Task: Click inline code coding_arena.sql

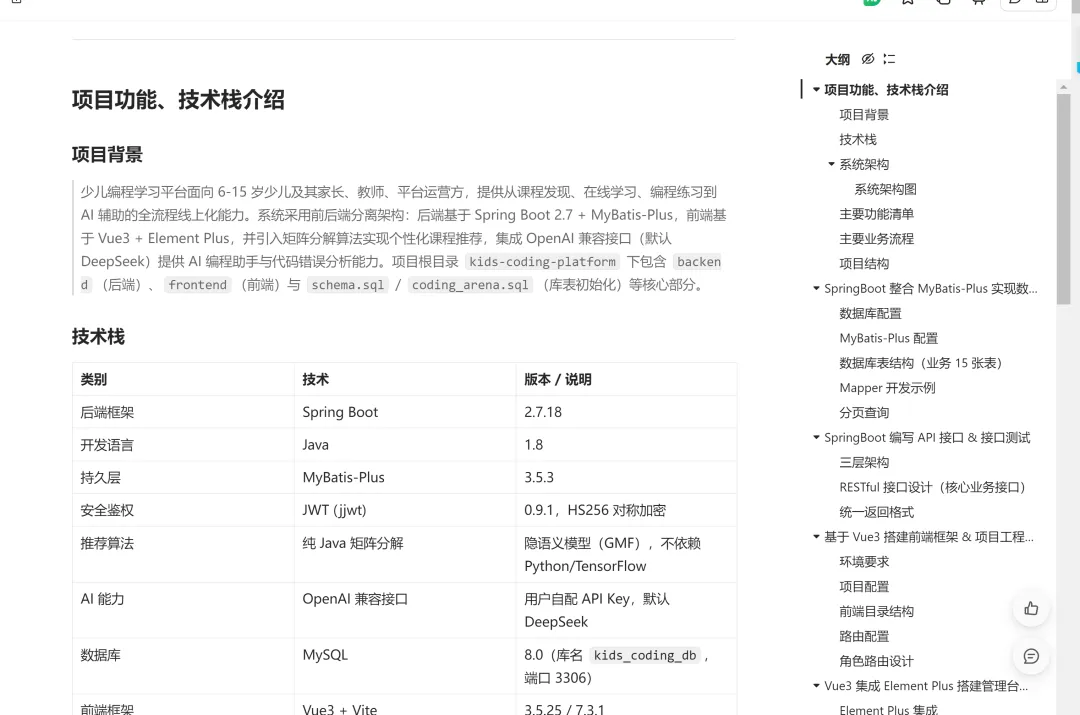Action: tap(470, 285)
